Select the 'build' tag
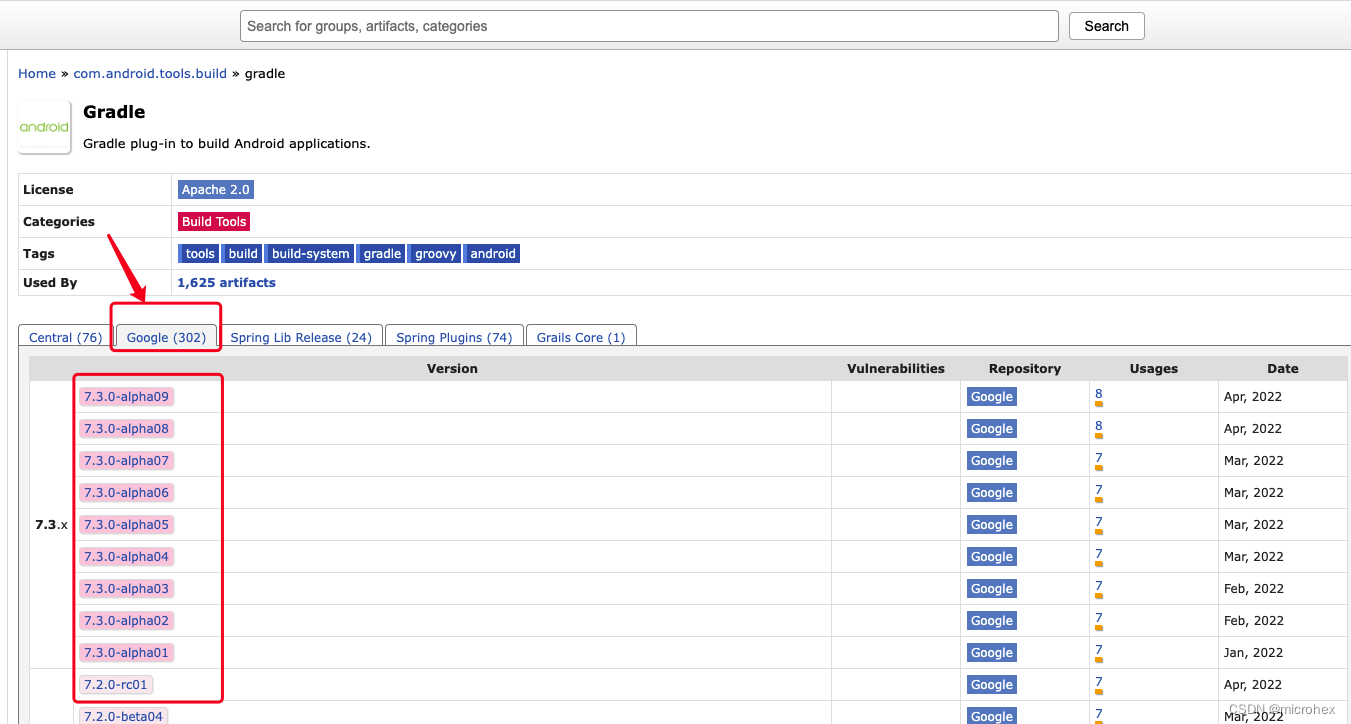Image resolution: width=1351 pixels, height=724 pixels. (243, 254)
